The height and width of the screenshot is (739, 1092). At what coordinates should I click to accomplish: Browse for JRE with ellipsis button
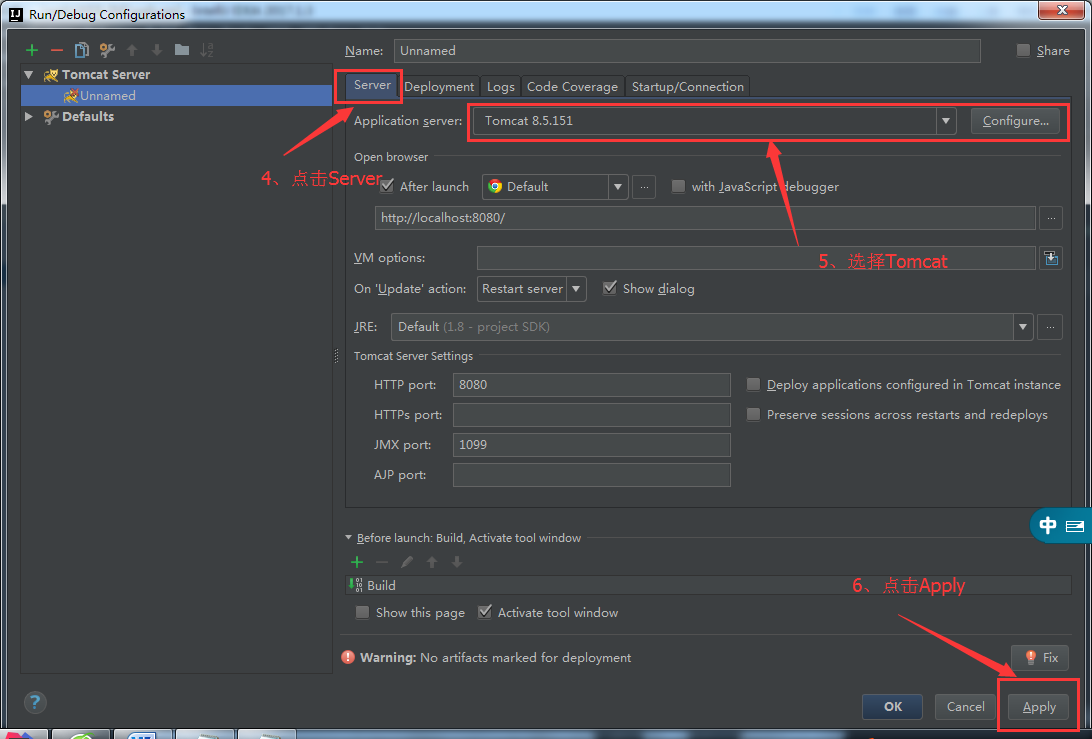click(x=1050, y=327)
